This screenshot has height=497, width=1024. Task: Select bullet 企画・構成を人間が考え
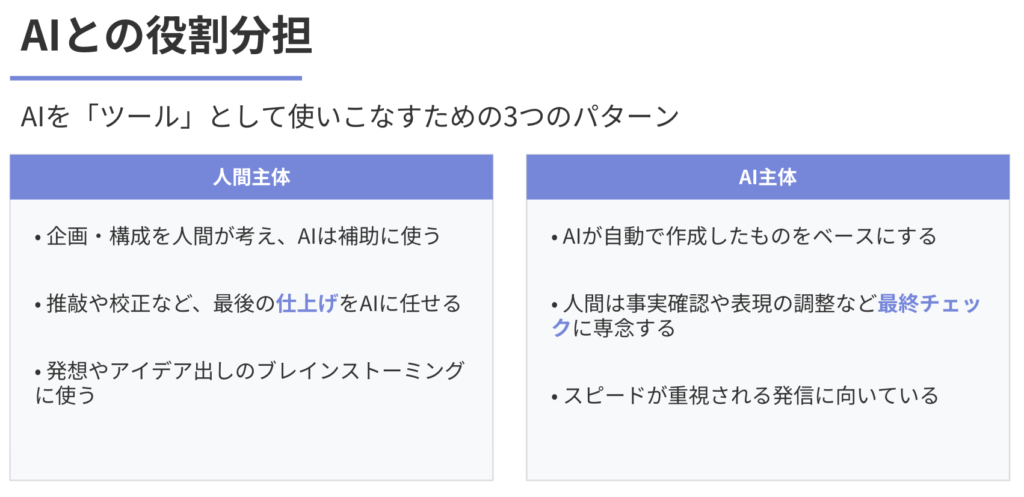point(238,236)
